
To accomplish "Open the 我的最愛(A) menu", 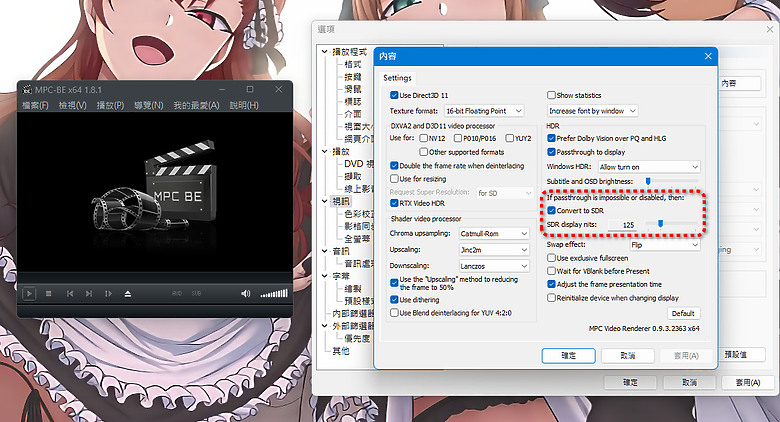I will (196, 106).
